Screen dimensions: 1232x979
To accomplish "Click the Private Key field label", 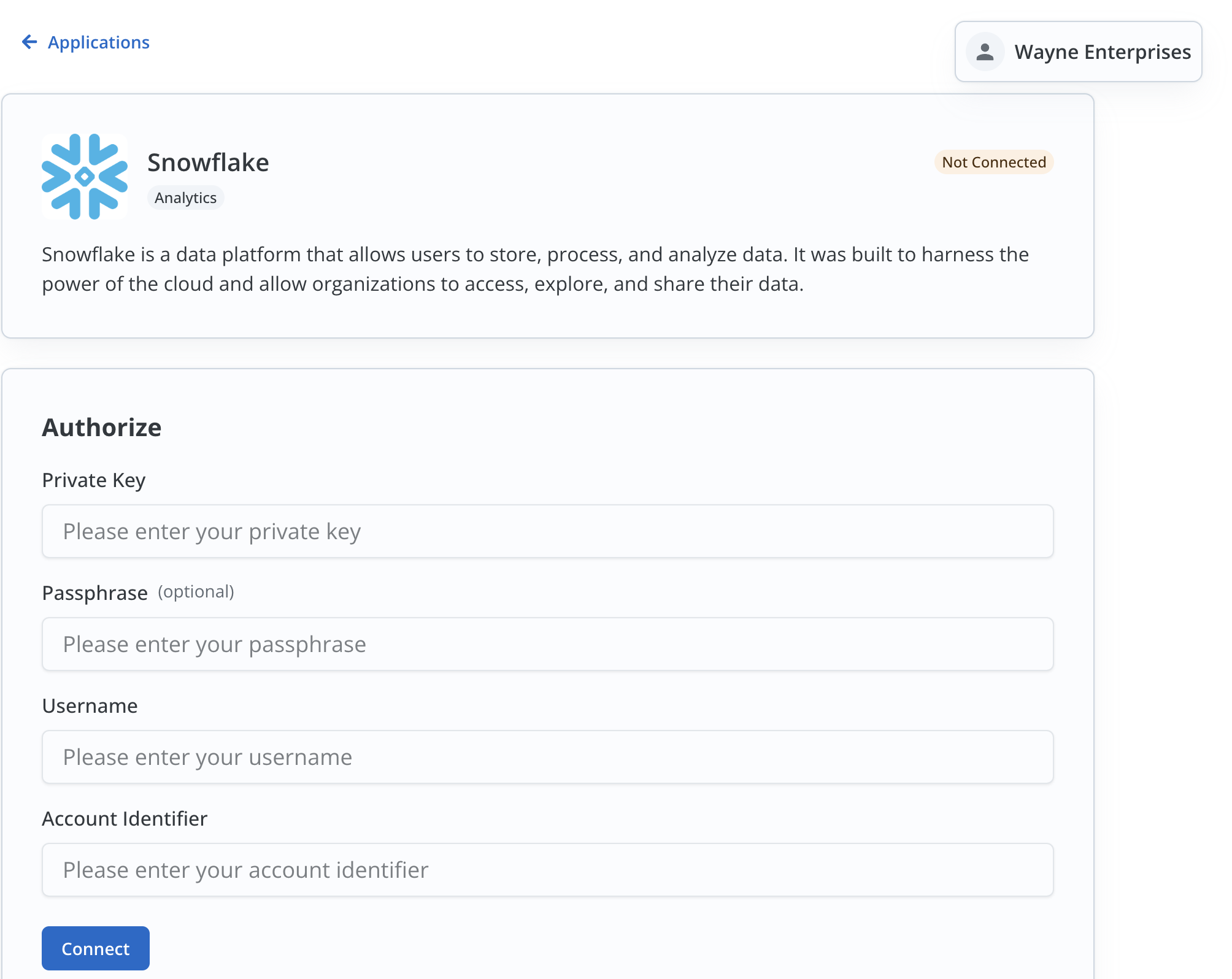I will tap(93, 480).
